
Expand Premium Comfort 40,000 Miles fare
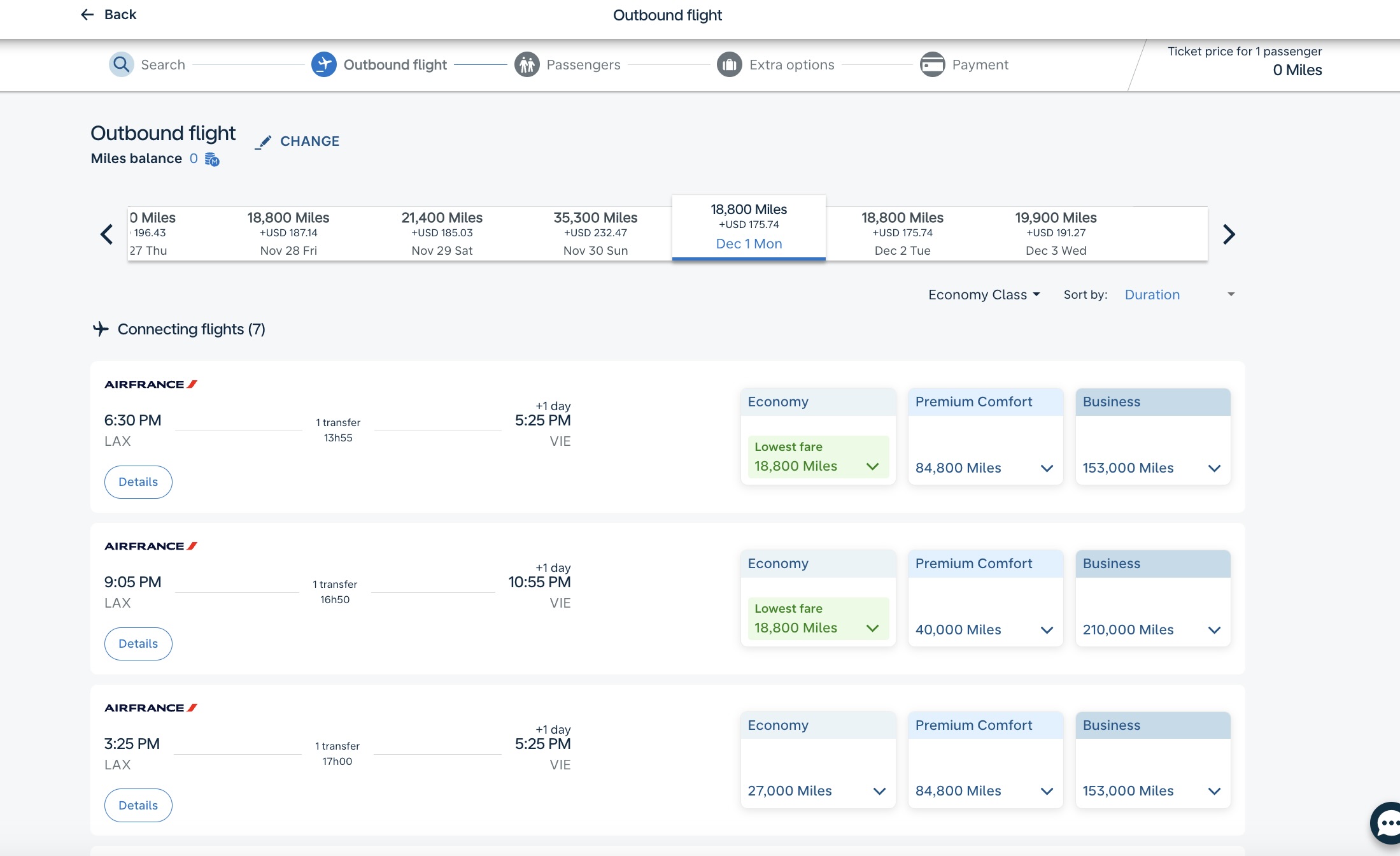click(984, 629)
